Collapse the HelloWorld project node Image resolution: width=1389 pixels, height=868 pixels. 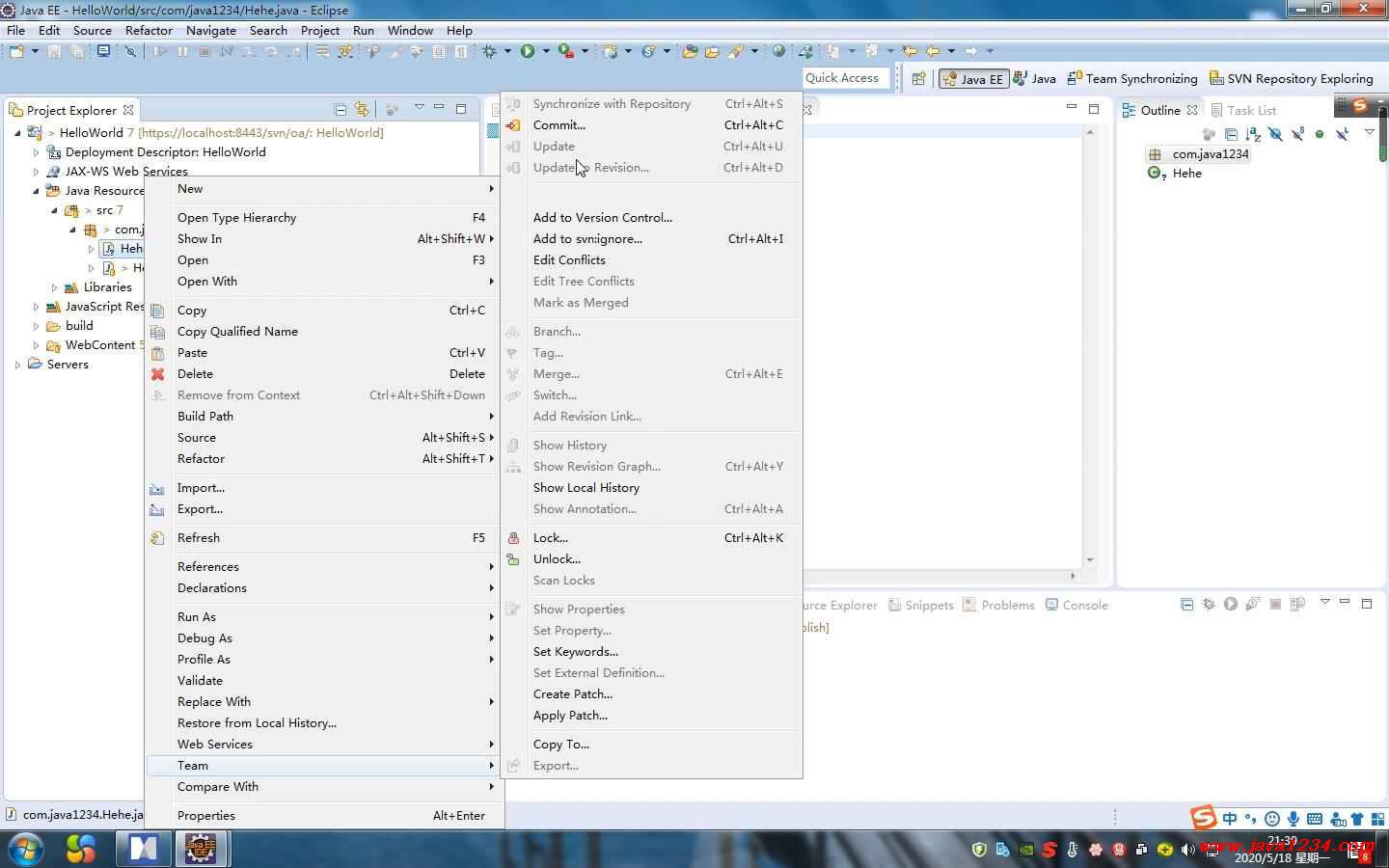click(17, 133)
